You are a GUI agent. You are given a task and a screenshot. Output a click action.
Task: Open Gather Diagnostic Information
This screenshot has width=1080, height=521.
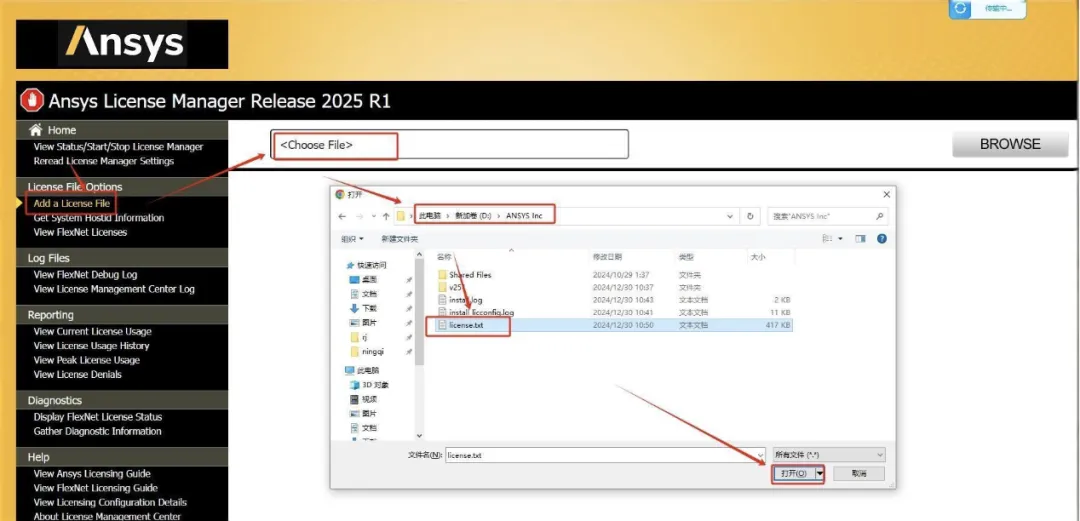pos(98,431)
